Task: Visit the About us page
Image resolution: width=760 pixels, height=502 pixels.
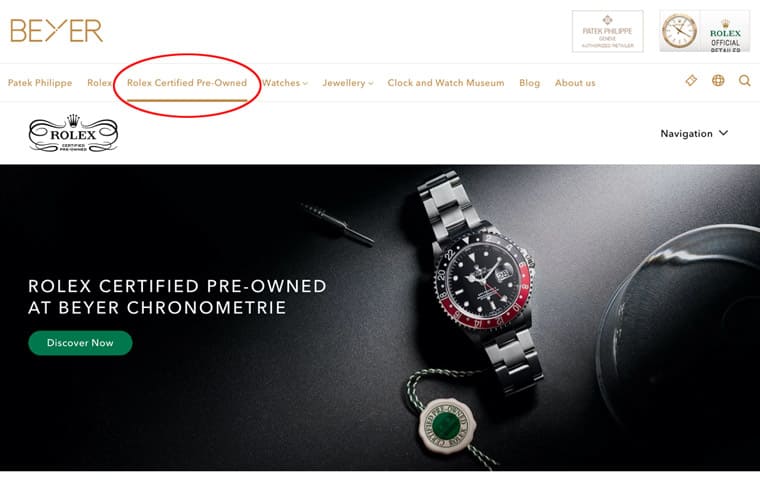Action: click(575, 83)
